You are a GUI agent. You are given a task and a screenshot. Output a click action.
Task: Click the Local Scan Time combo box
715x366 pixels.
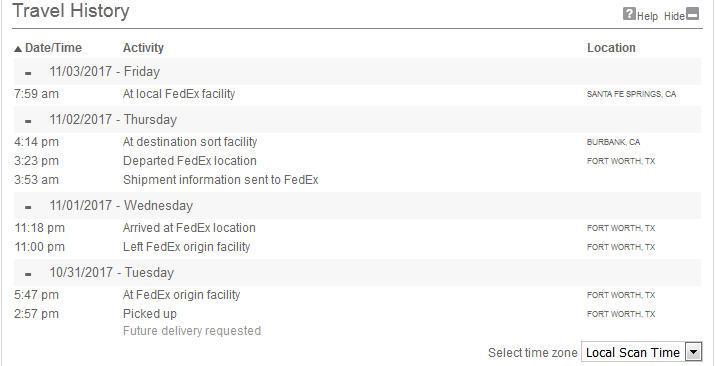coord(641,353)
